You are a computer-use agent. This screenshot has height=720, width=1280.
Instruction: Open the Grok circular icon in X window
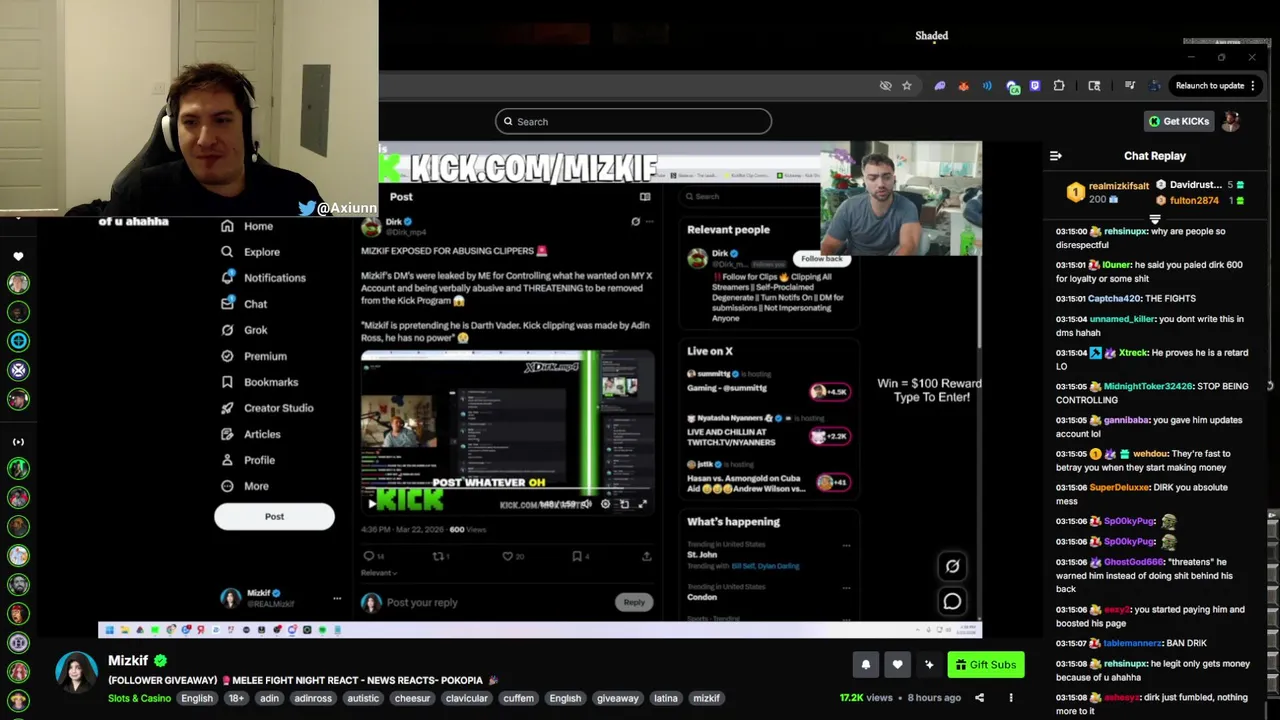(x=952, y=566)
